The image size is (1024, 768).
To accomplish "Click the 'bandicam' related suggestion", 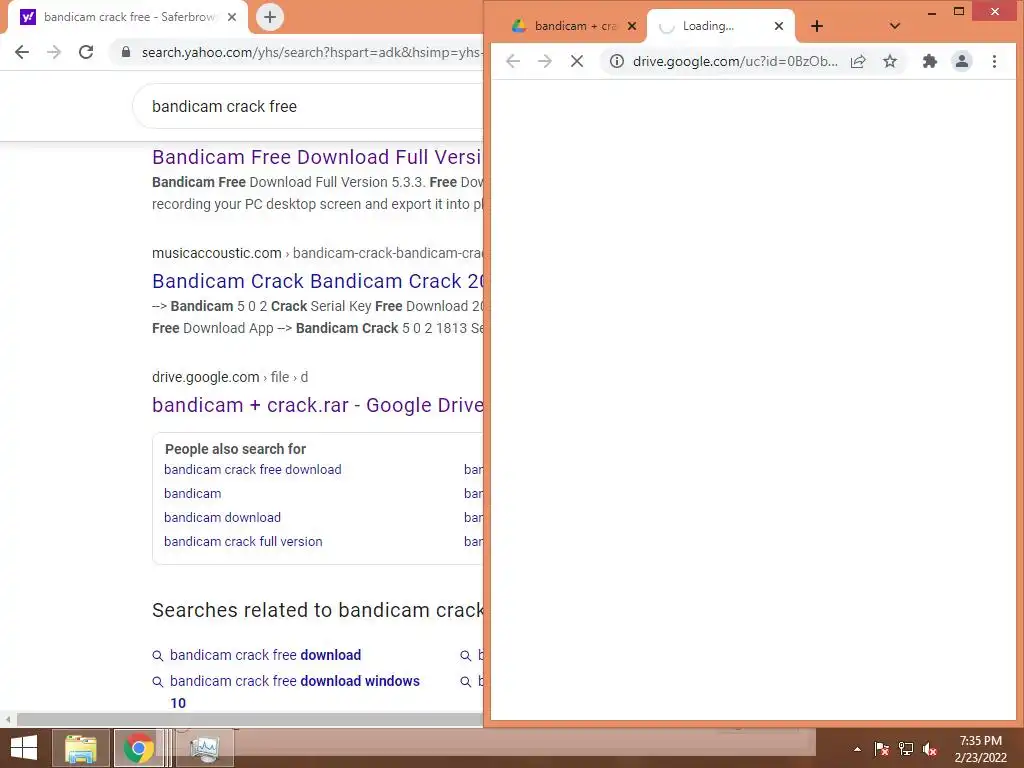I will coord(193,494).
